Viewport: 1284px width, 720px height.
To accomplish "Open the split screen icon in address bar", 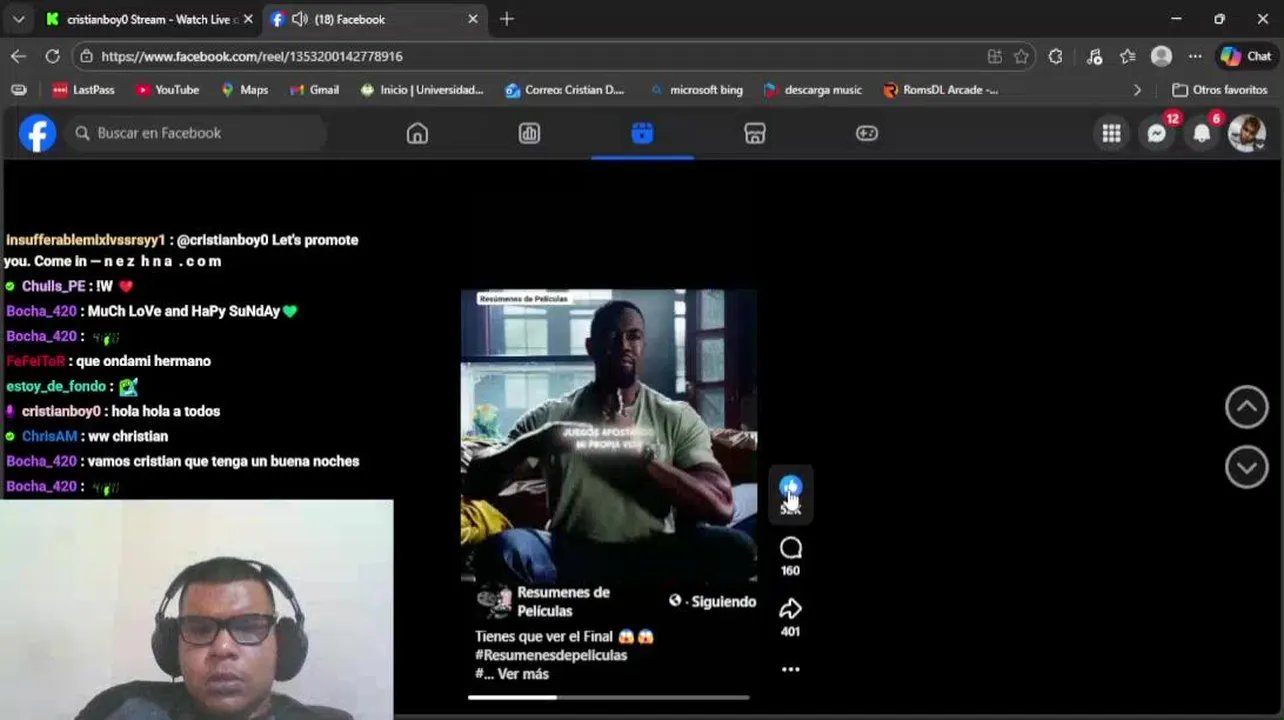I will pos(994,56).
